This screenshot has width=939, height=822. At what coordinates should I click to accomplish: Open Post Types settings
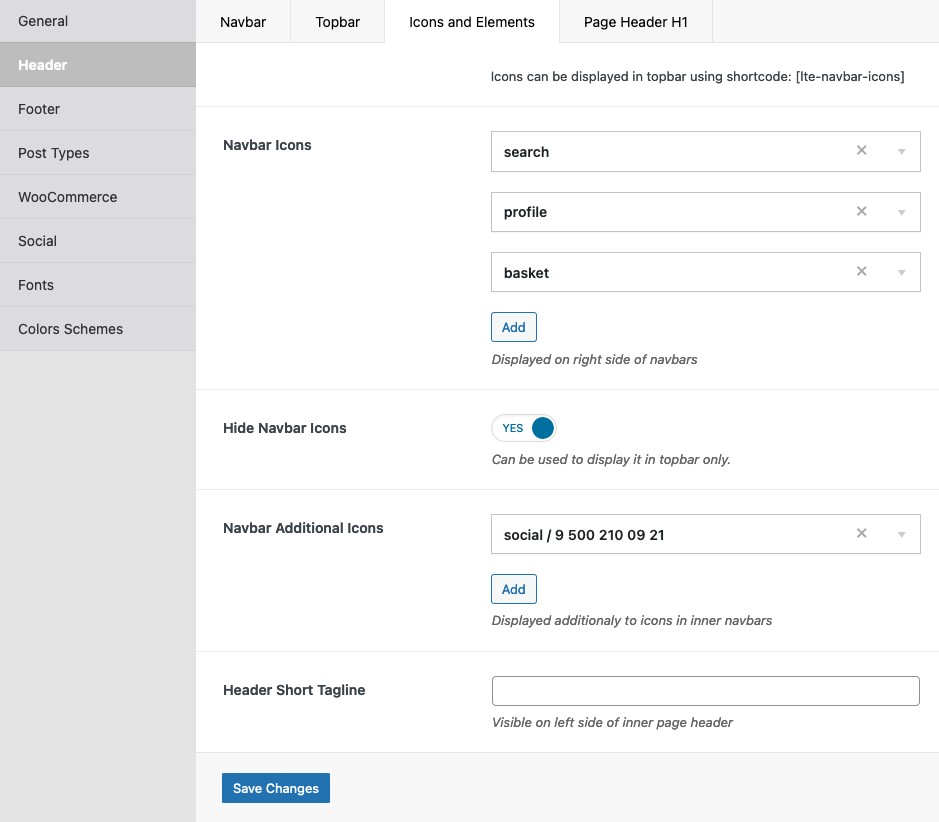coord(98,153)
